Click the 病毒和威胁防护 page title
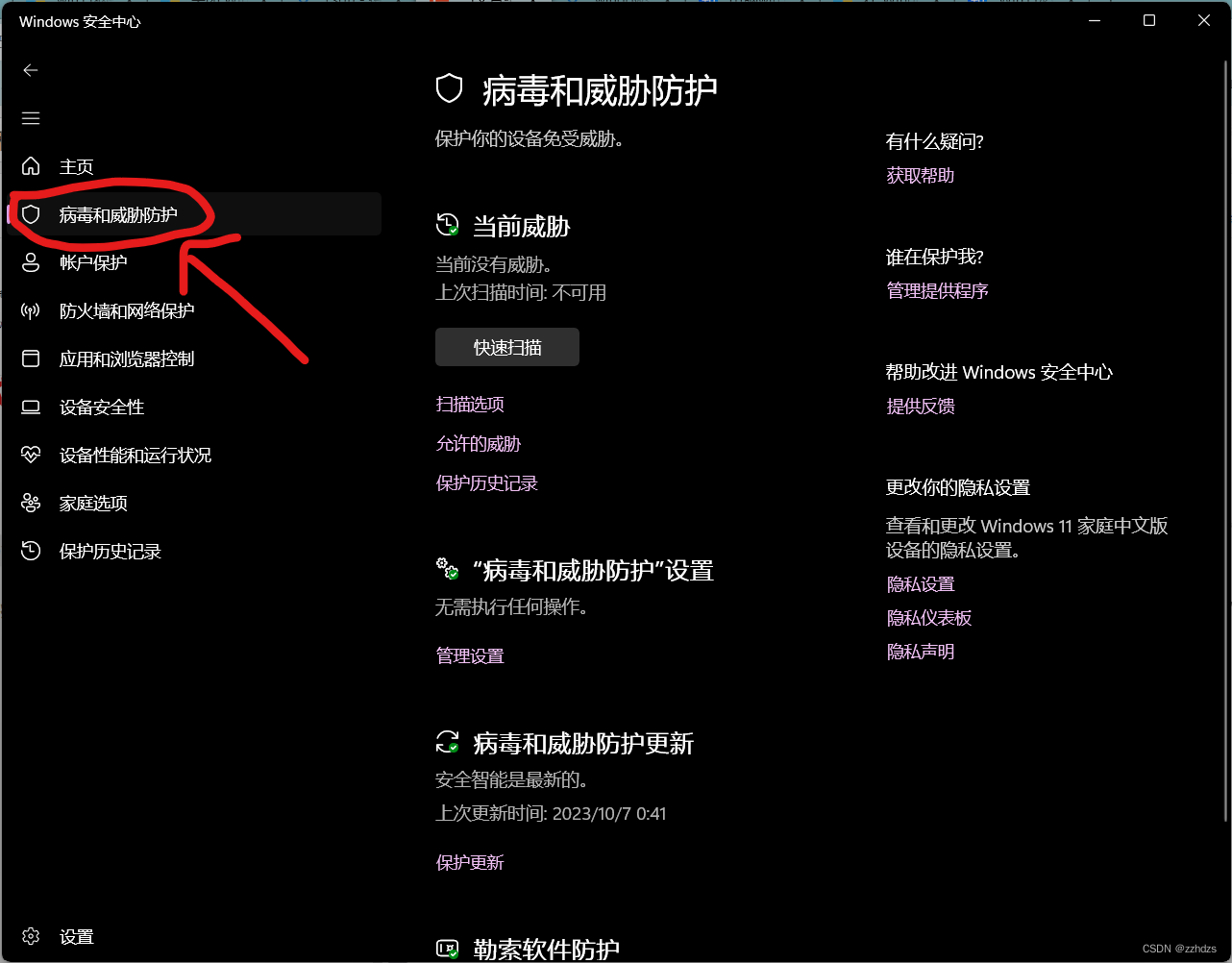1232x963 pixels. click(x=600, y=90)
